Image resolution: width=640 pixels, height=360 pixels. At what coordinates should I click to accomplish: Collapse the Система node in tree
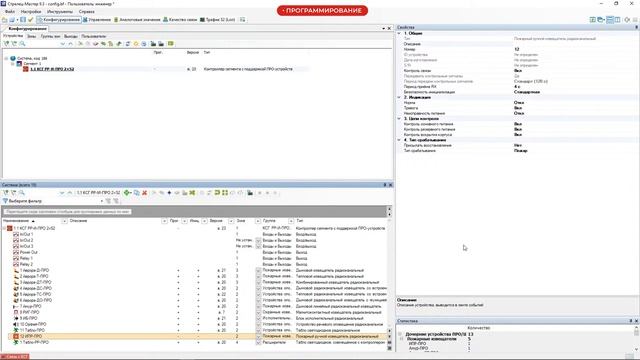click(x=6, y=58)
